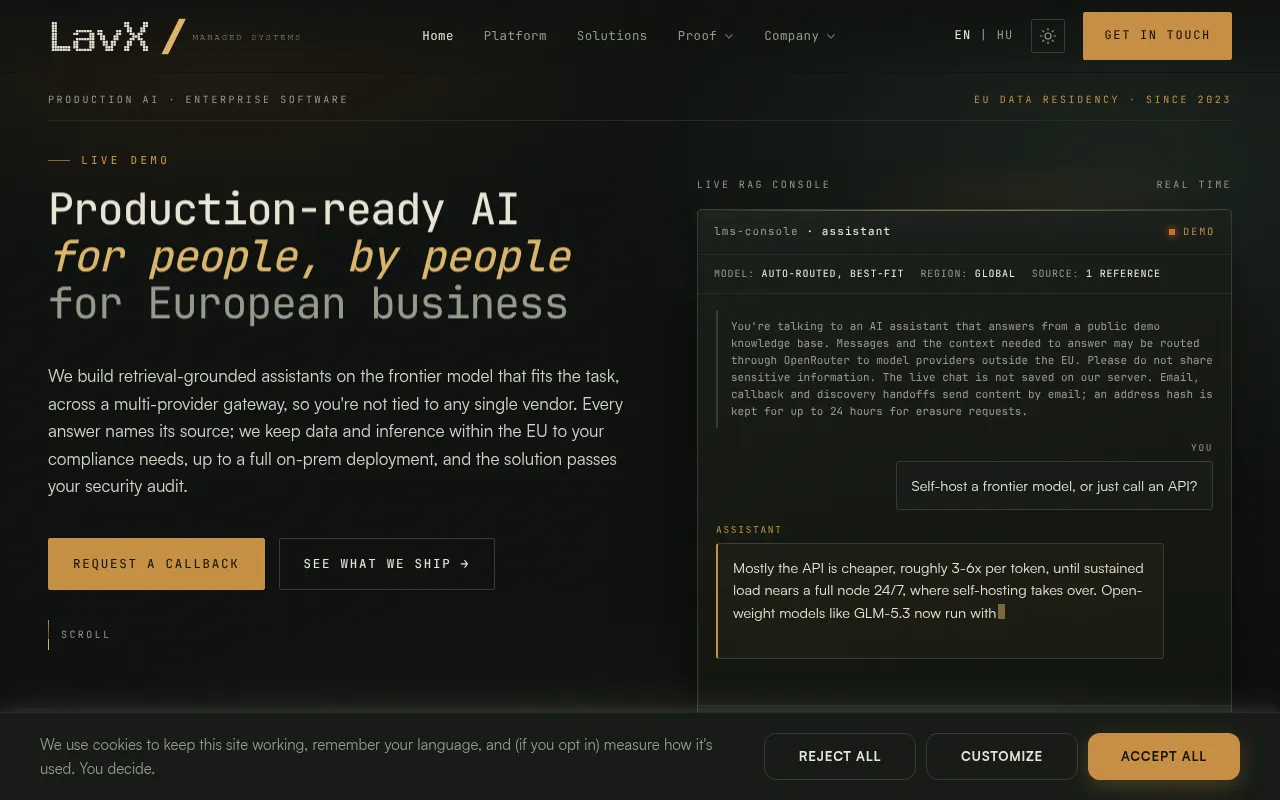Click the 'YOU' message label
Screen dimensions: 1280x800
click(x=1202, y=448)
